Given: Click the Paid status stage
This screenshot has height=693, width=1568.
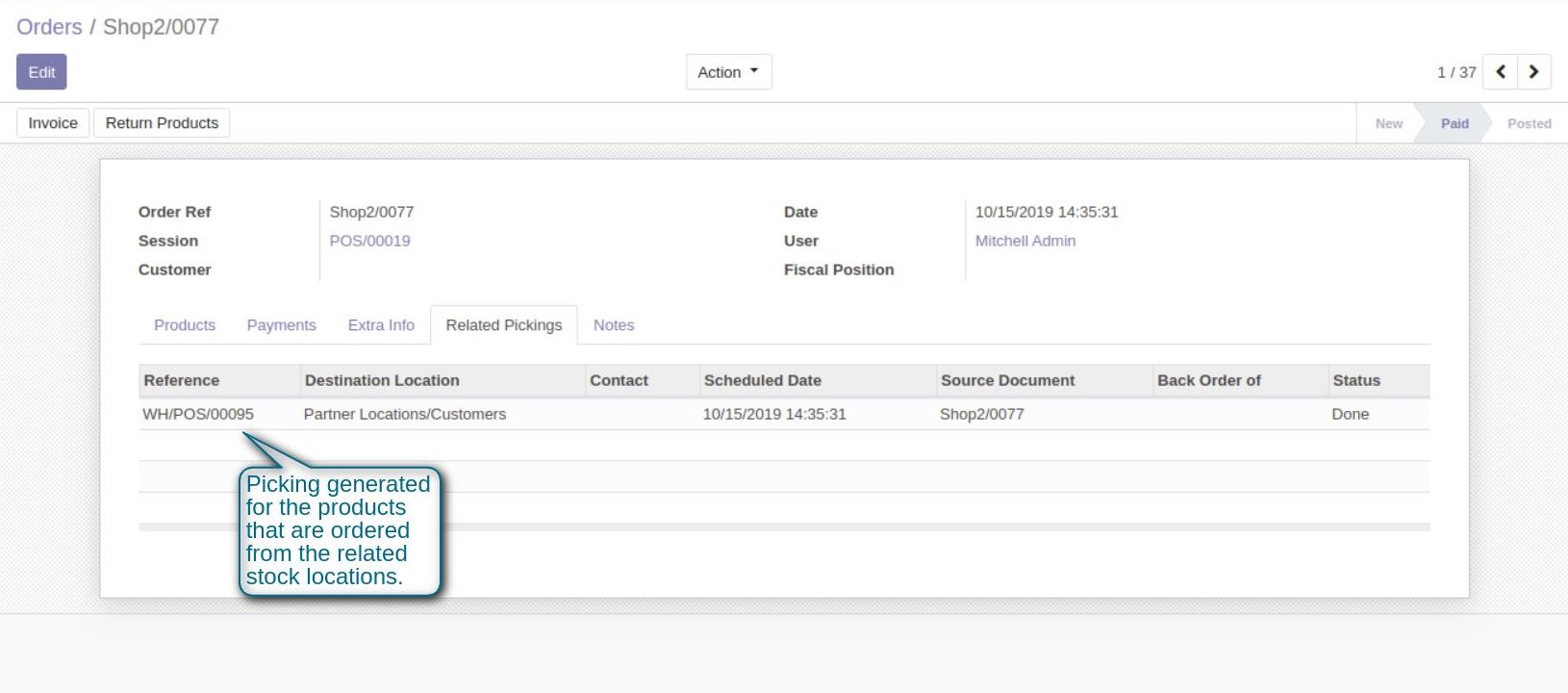Looking at the screenshot, I should tap(1454, 123).
